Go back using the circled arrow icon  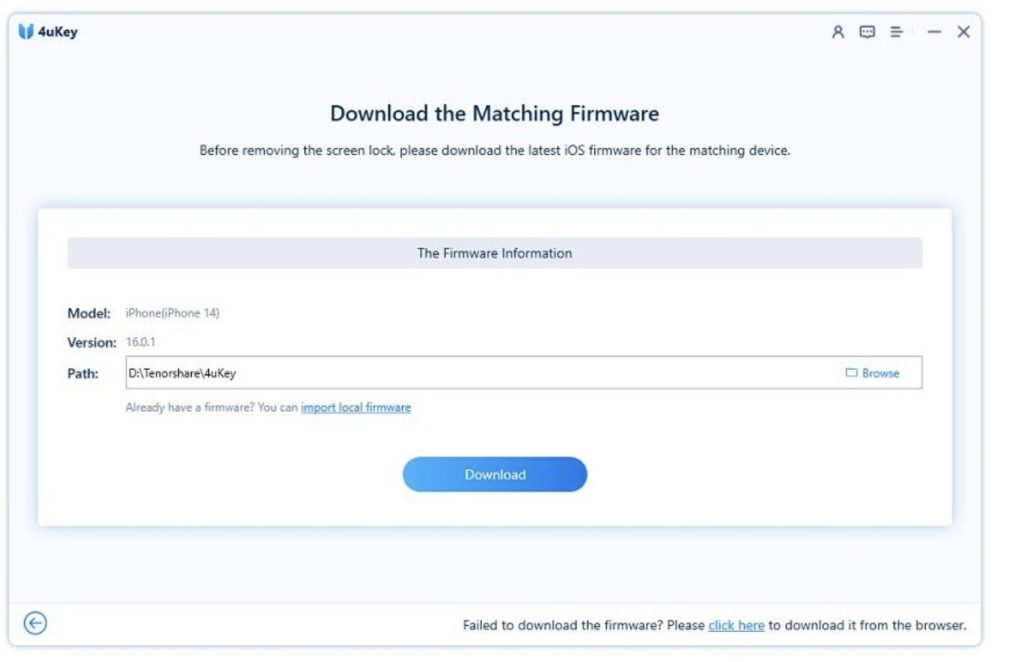[x=35, y=624]
